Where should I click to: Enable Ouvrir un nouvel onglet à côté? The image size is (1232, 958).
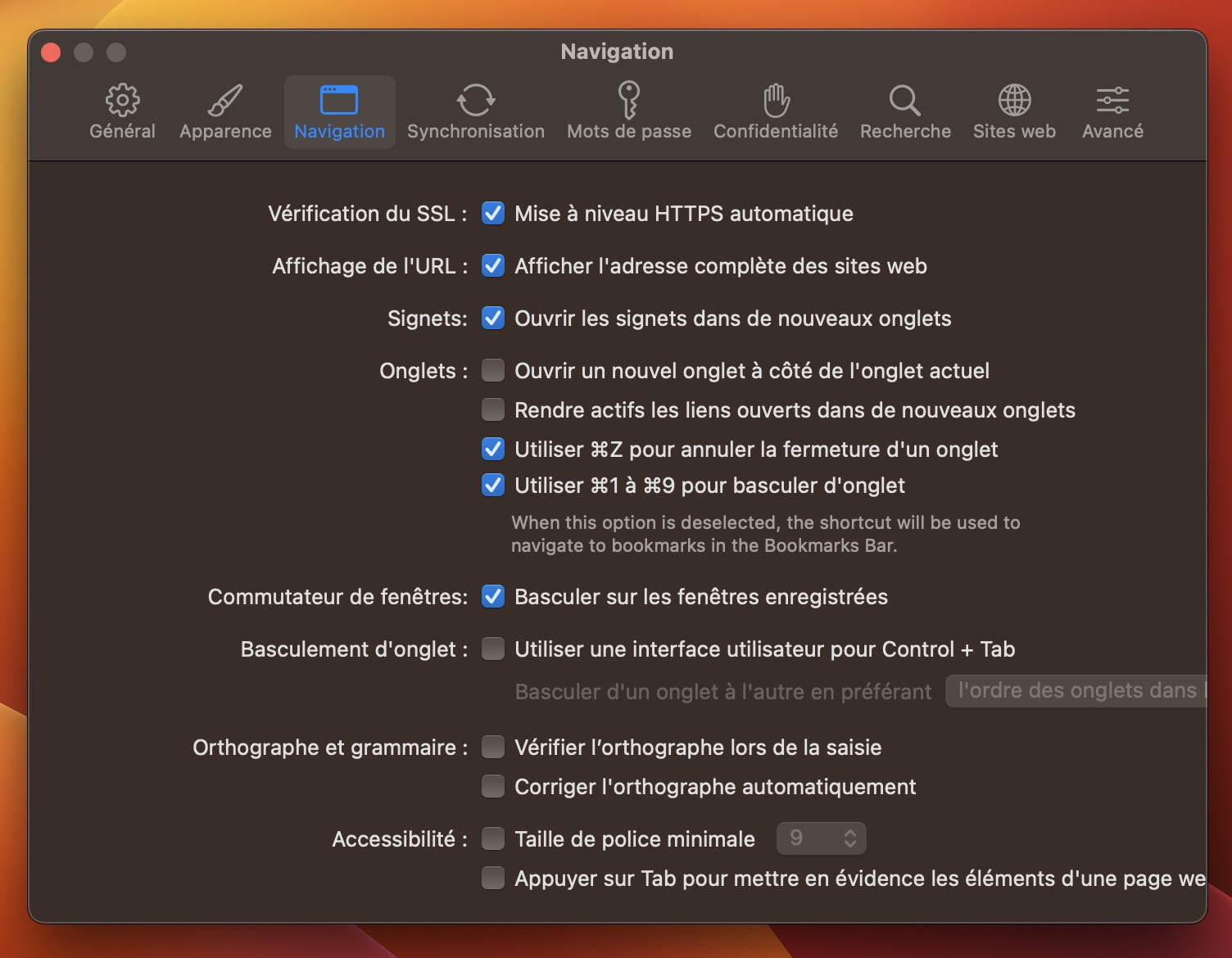click(x=493, y=371)
